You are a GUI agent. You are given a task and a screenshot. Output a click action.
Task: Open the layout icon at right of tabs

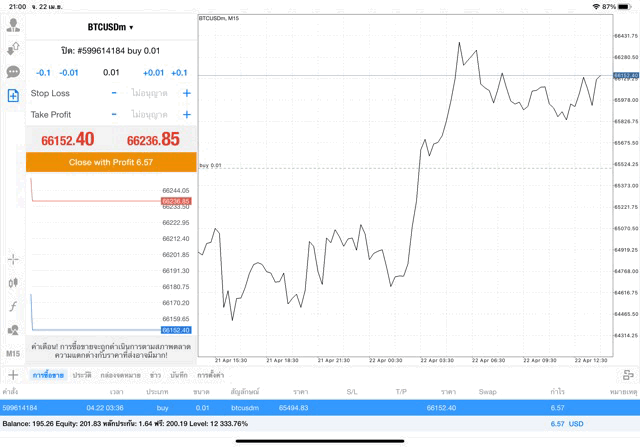pyautogui.click(x=627, y=374)
